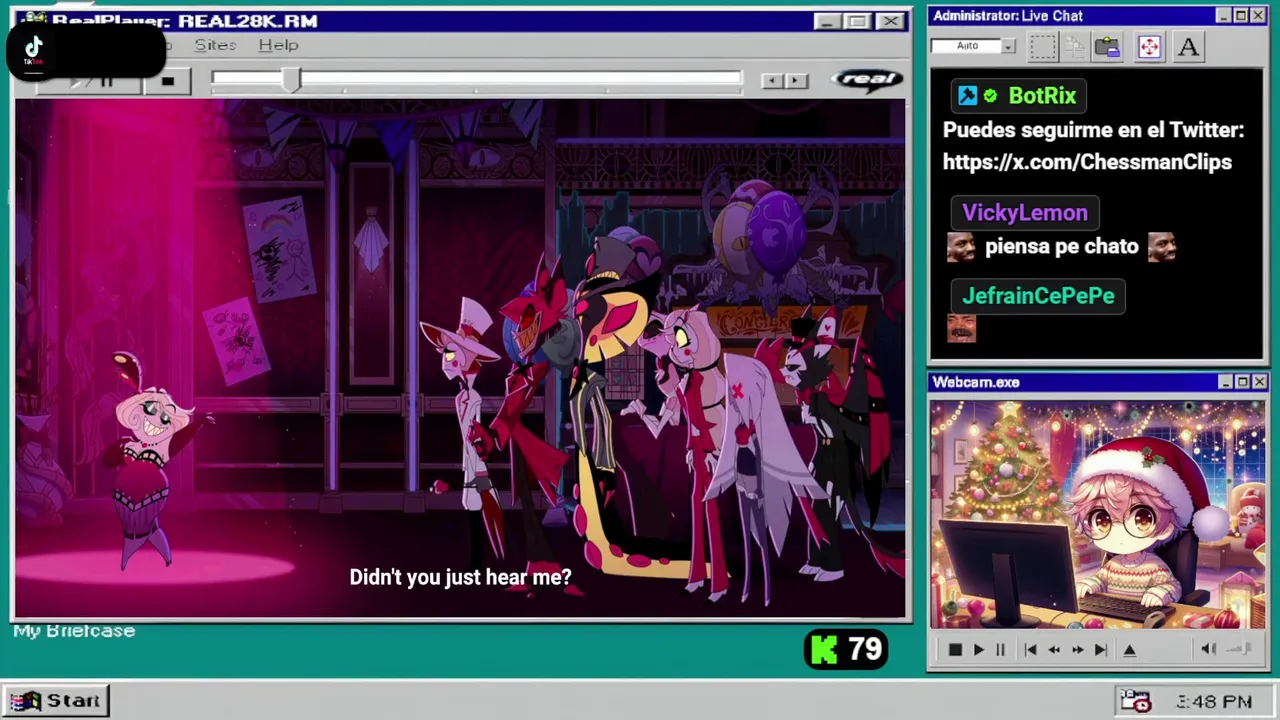Click the left arrow beside the RealPlayer seek bar
This screenshot has height=720, width=1280.
pos(771,81)
